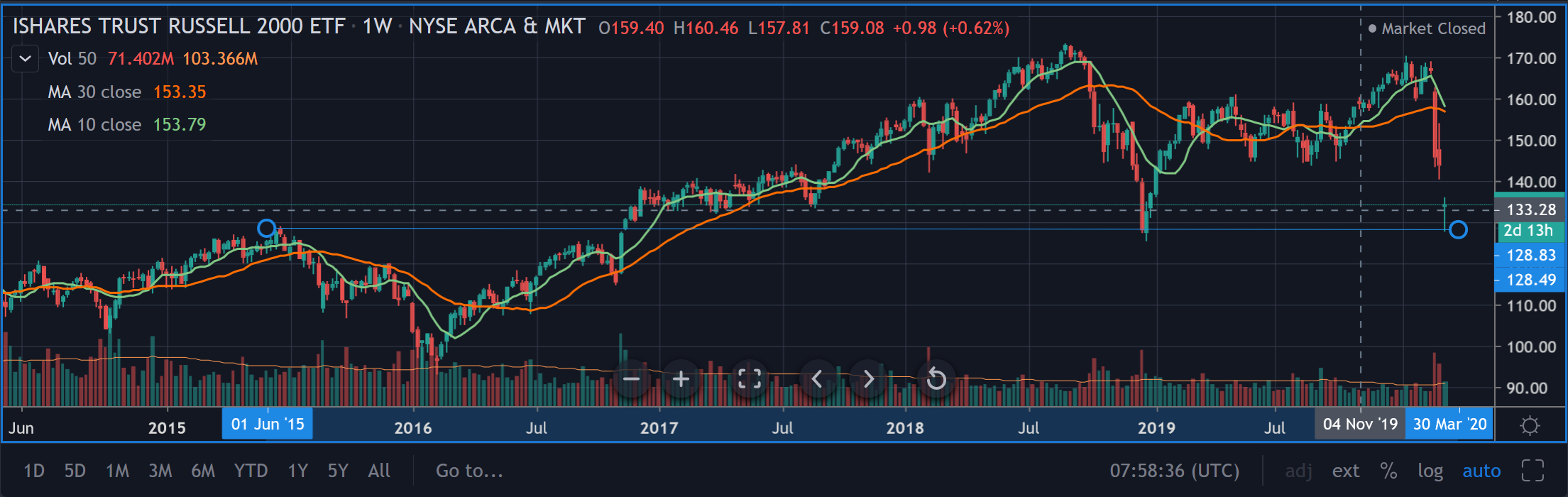Click the 30 Mar '20 time axis label
This screenshot has height=497, width=1568.
(x=1449, y=424)
